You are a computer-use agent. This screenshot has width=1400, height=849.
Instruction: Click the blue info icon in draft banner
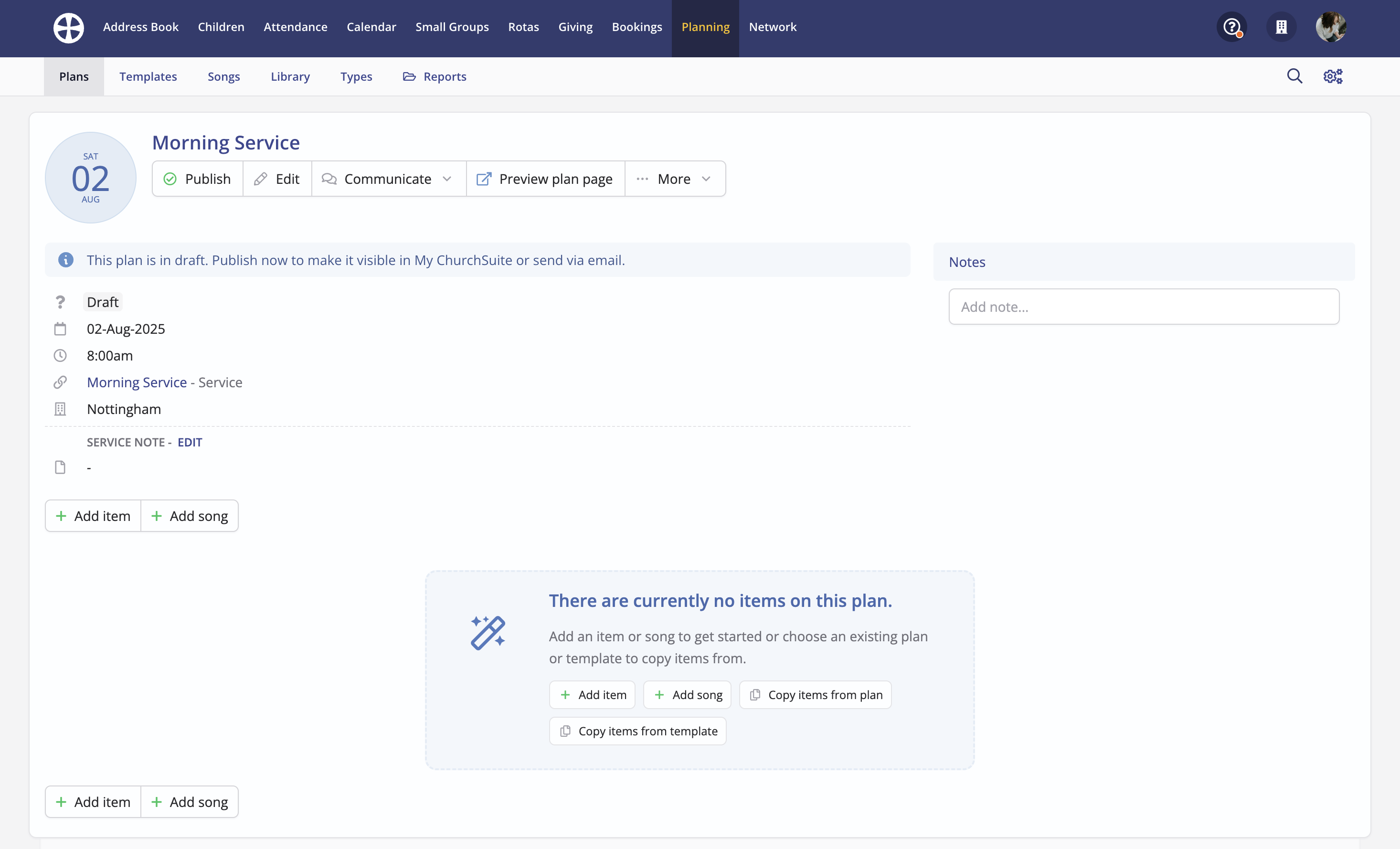coord(66,260)
